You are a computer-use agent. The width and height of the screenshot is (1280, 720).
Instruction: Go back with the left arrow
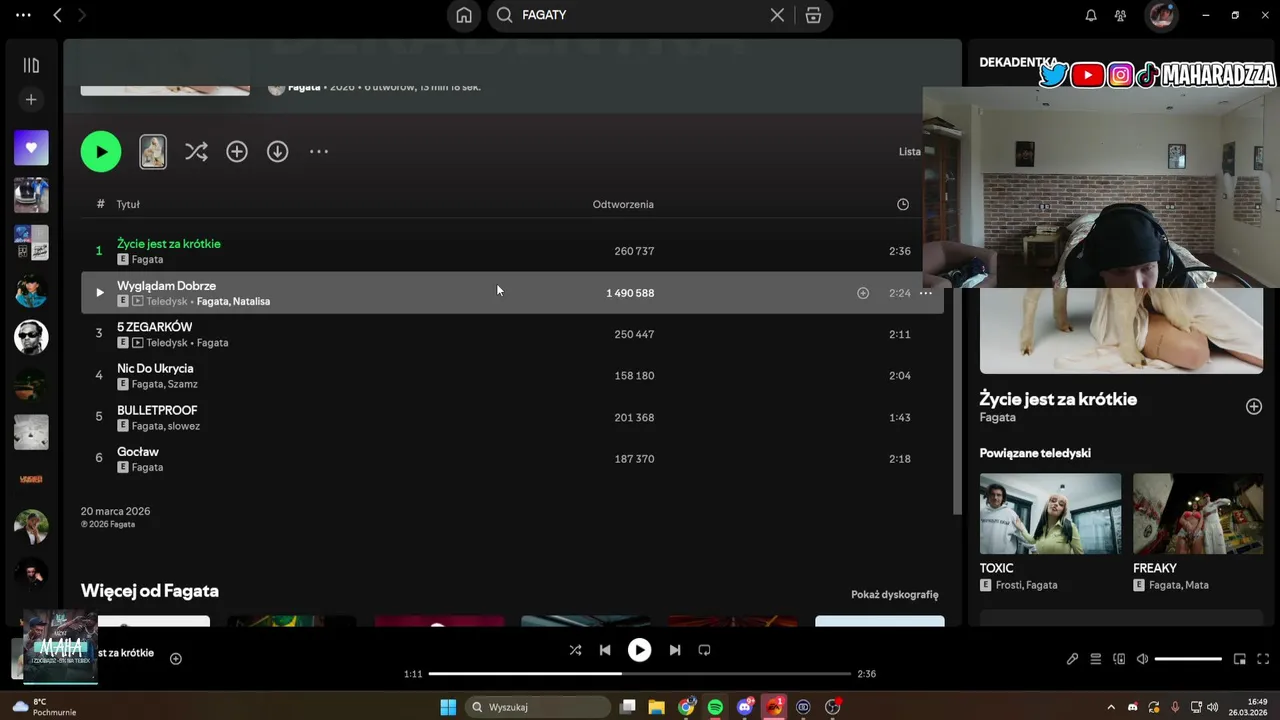point(57,15)
